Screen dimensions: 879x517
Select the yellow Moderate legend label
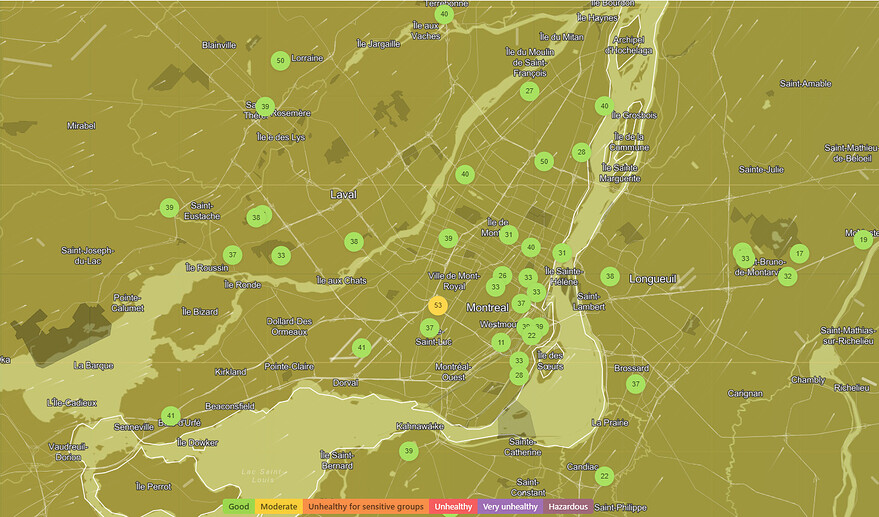(278, 507)
